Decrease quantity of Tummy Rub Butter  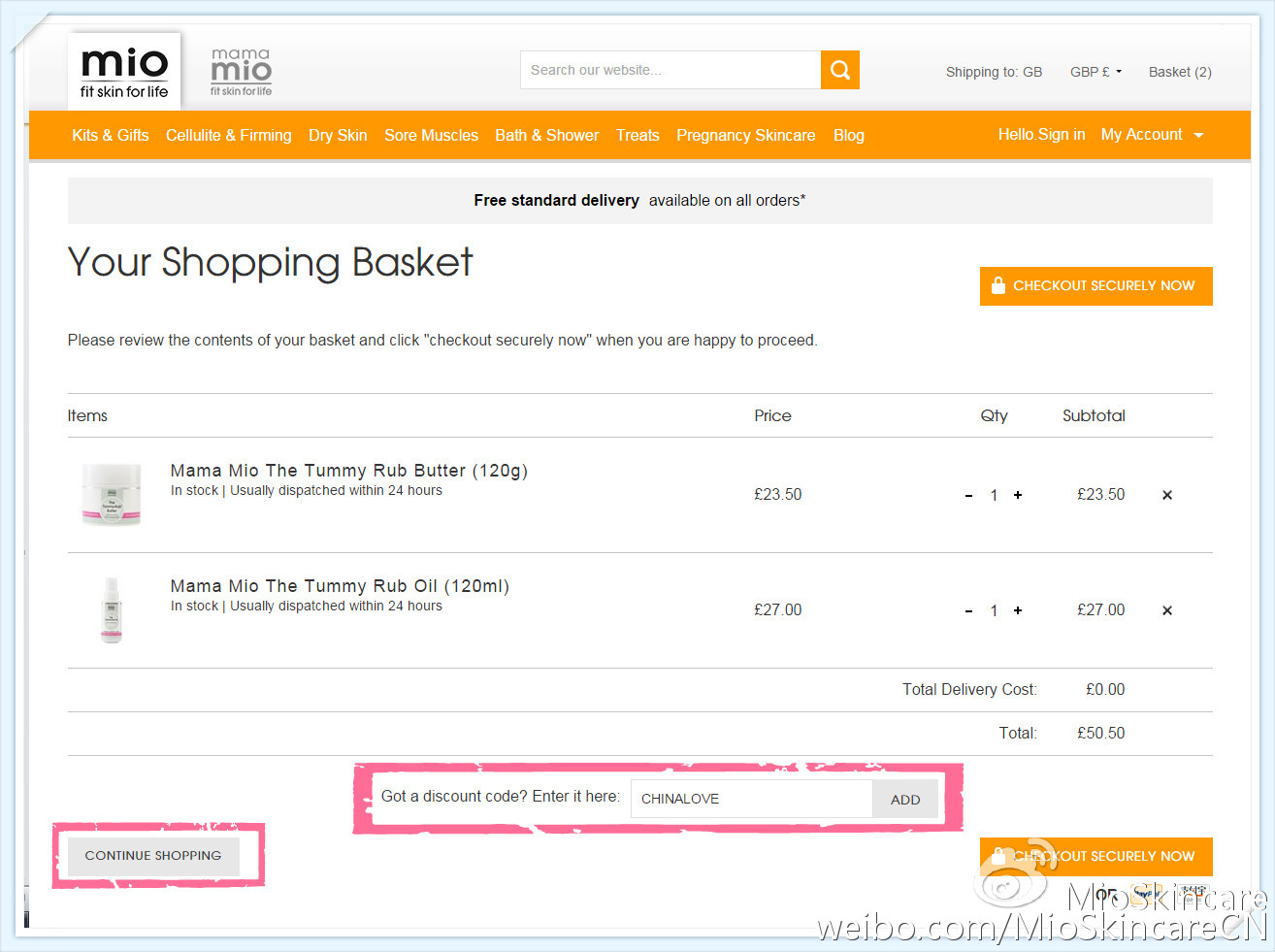(968, 496)
